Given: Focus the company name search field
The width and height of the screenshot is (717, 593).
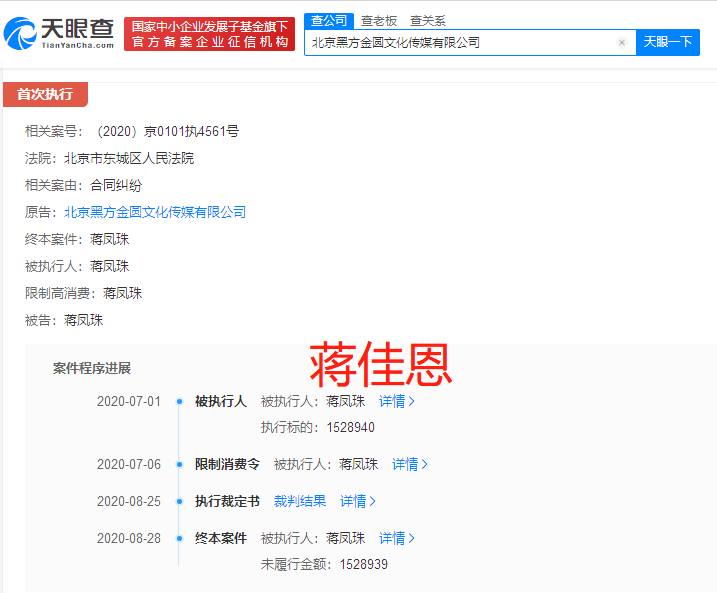Looking at the screenshot, I should pos(460,43).
